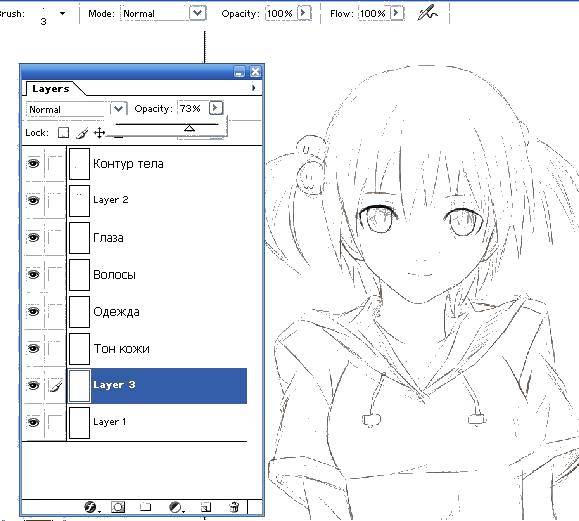
Task: Enable the lock transparent pixels checkbox
Action: pos(64,133)
